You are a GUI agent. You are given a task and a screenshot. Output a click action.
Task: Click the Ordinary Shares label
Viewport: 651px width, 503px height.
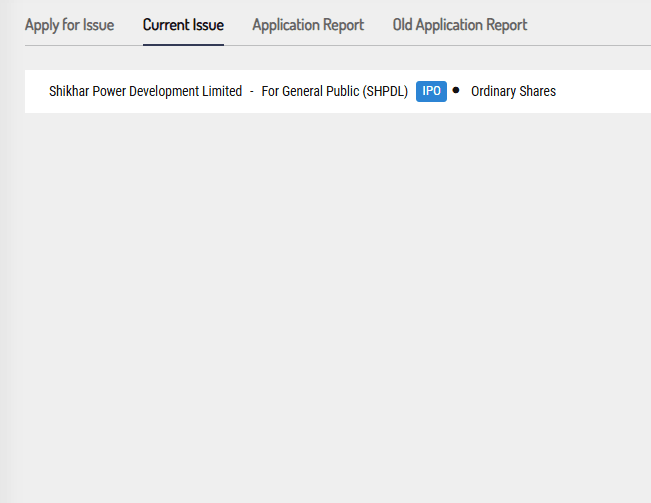(x=513, y=91)
